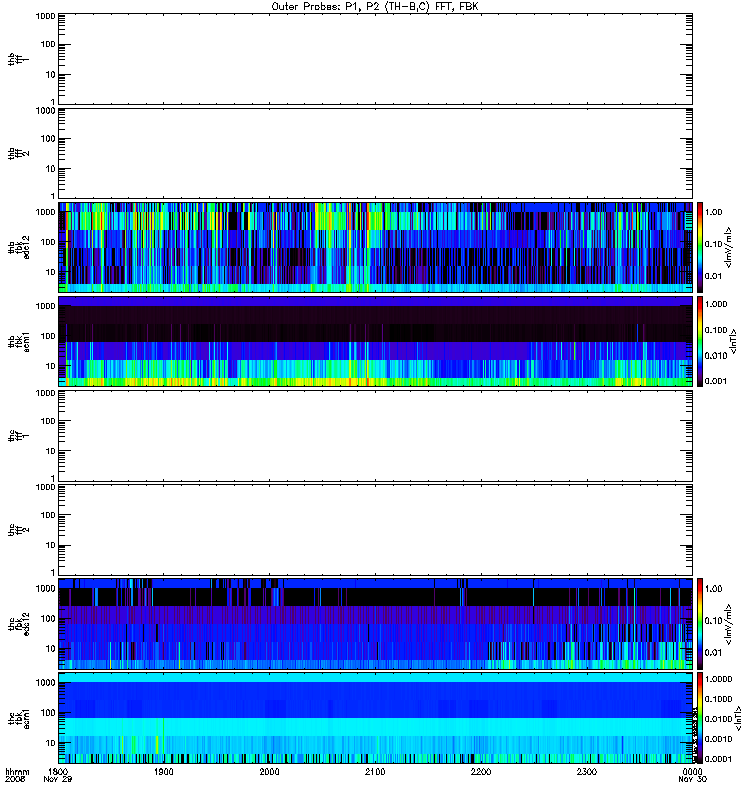Click the '1.0000' color bar tick value
The width and height of the screenshot is (750, 800).
718,679
